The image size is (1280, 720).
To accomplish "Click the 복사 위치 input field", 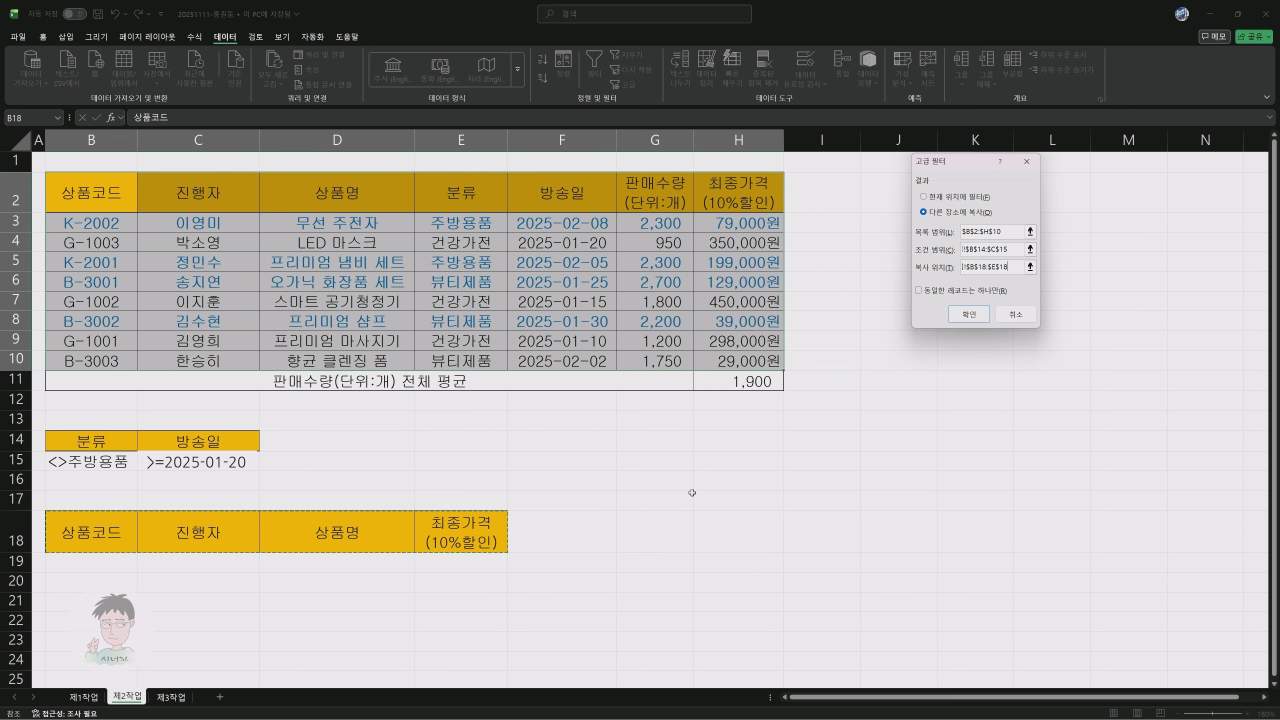I will click(991, 267).
